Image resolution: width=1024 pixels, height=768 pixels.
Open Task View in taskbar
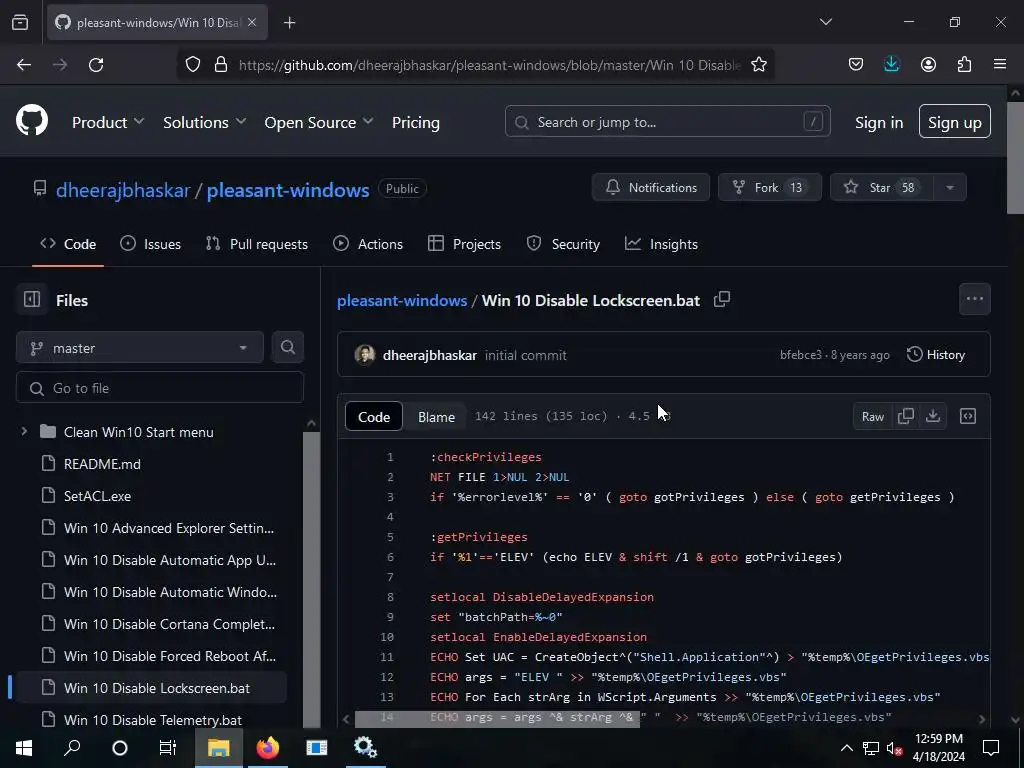168,747
